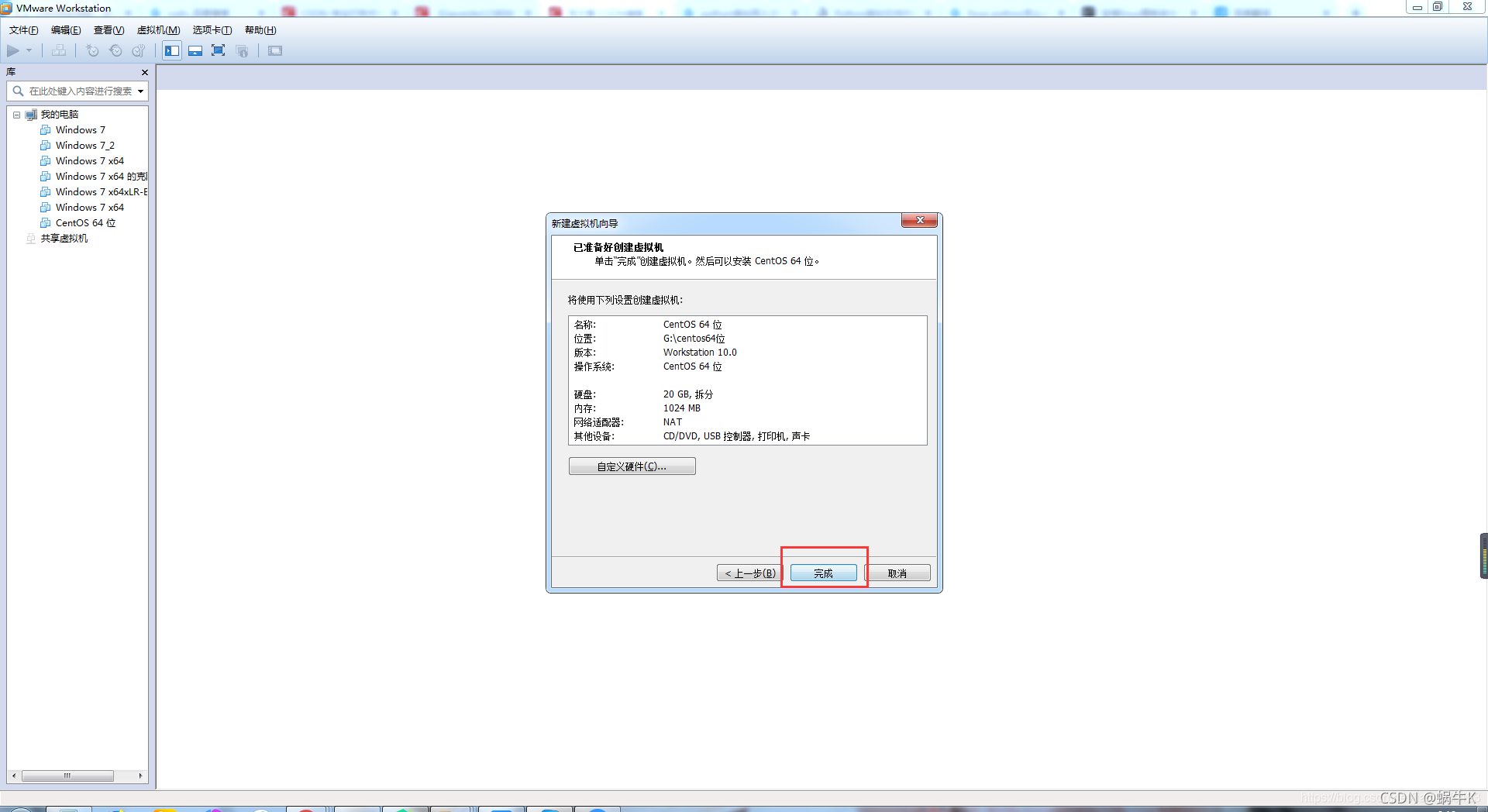Click the Take Snapshot toolbar icon
Viewport: 1488px width, 812px height.
(92, 50)
